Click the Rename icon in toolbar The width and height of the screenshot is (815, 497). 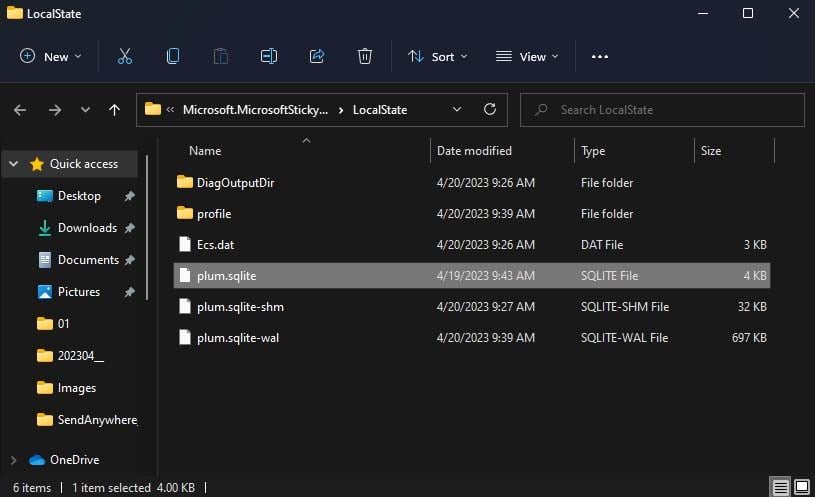click(x=268, y=57)
